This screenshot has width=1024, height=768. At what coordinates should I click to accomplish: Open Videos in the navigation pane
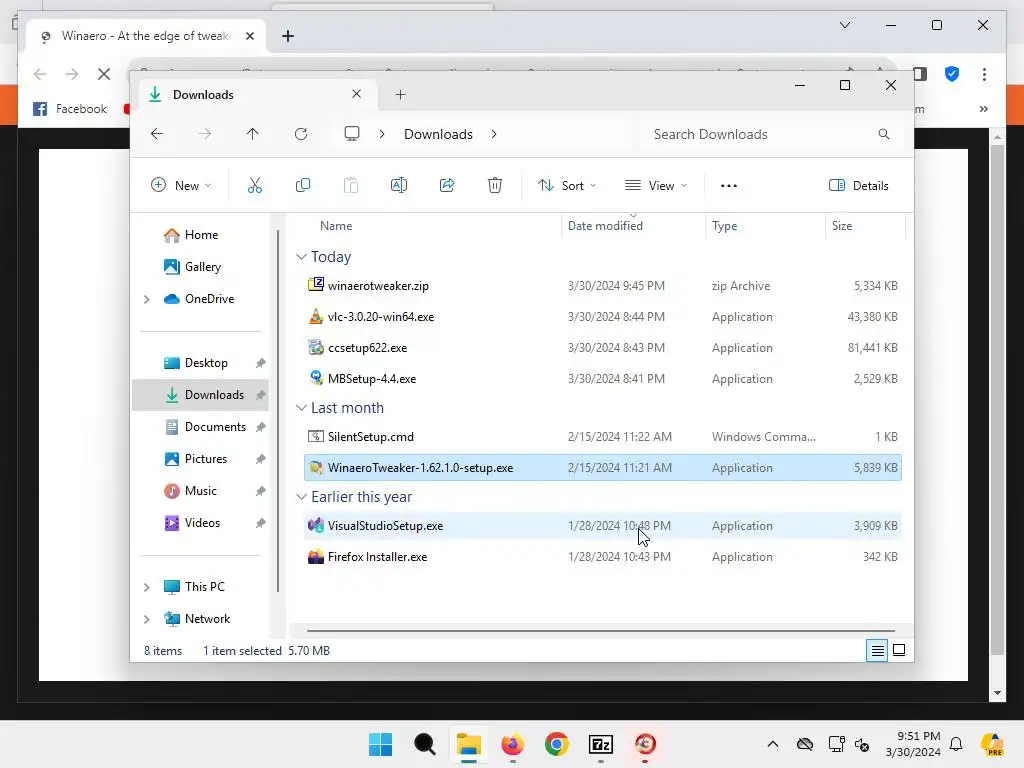199,523
